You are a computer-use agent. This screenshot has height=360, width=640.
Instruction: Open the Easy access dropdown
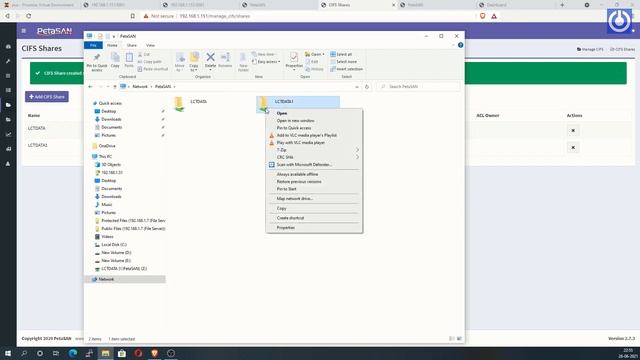coord(266,62)
